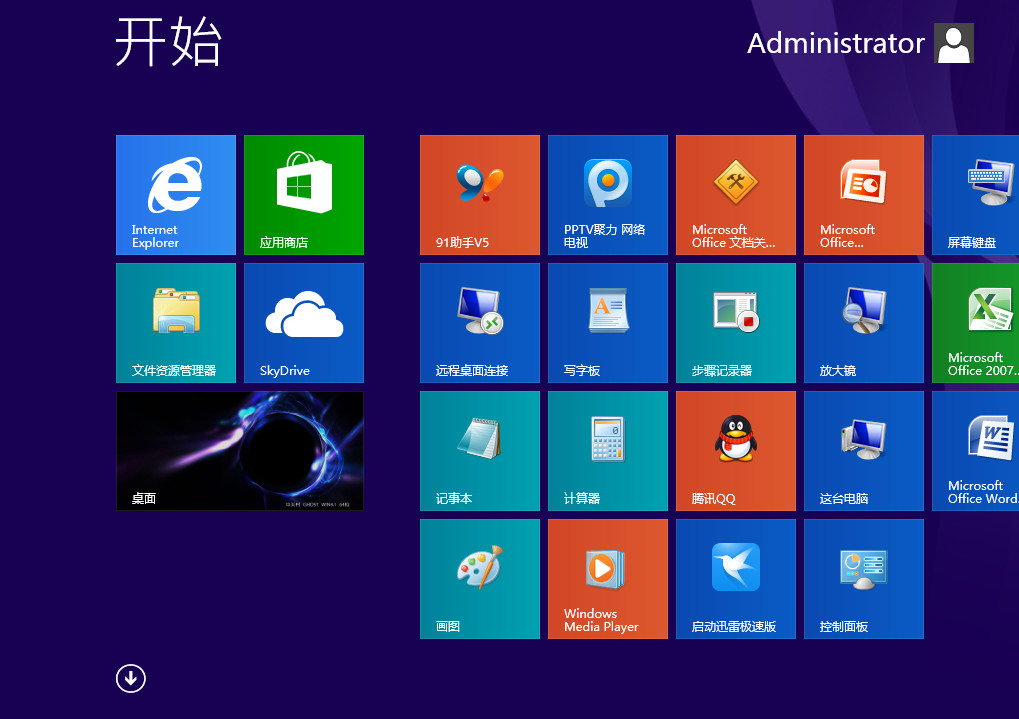Open the 腾讯QQ penguin tile
This screenshot has width=1019, height=719.
point(736,451)
